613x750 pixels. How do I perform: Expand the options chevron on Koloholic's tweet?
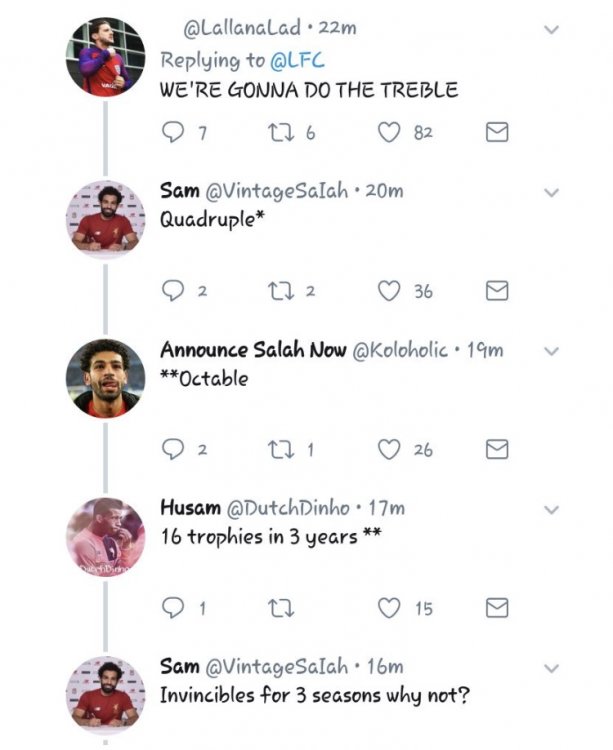point(551,352)
